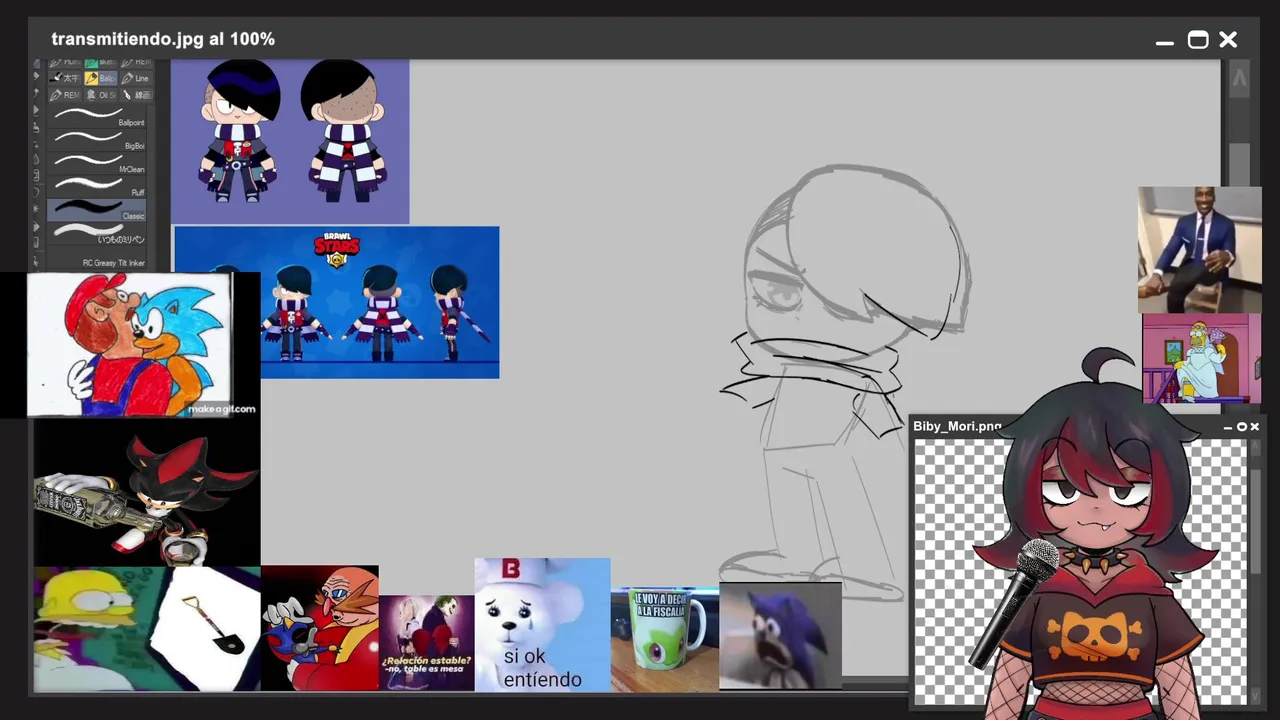Screen dimensions: 1280x720
Task: Click the up arrow of main window scrollbar
Action: (1239, 79)
